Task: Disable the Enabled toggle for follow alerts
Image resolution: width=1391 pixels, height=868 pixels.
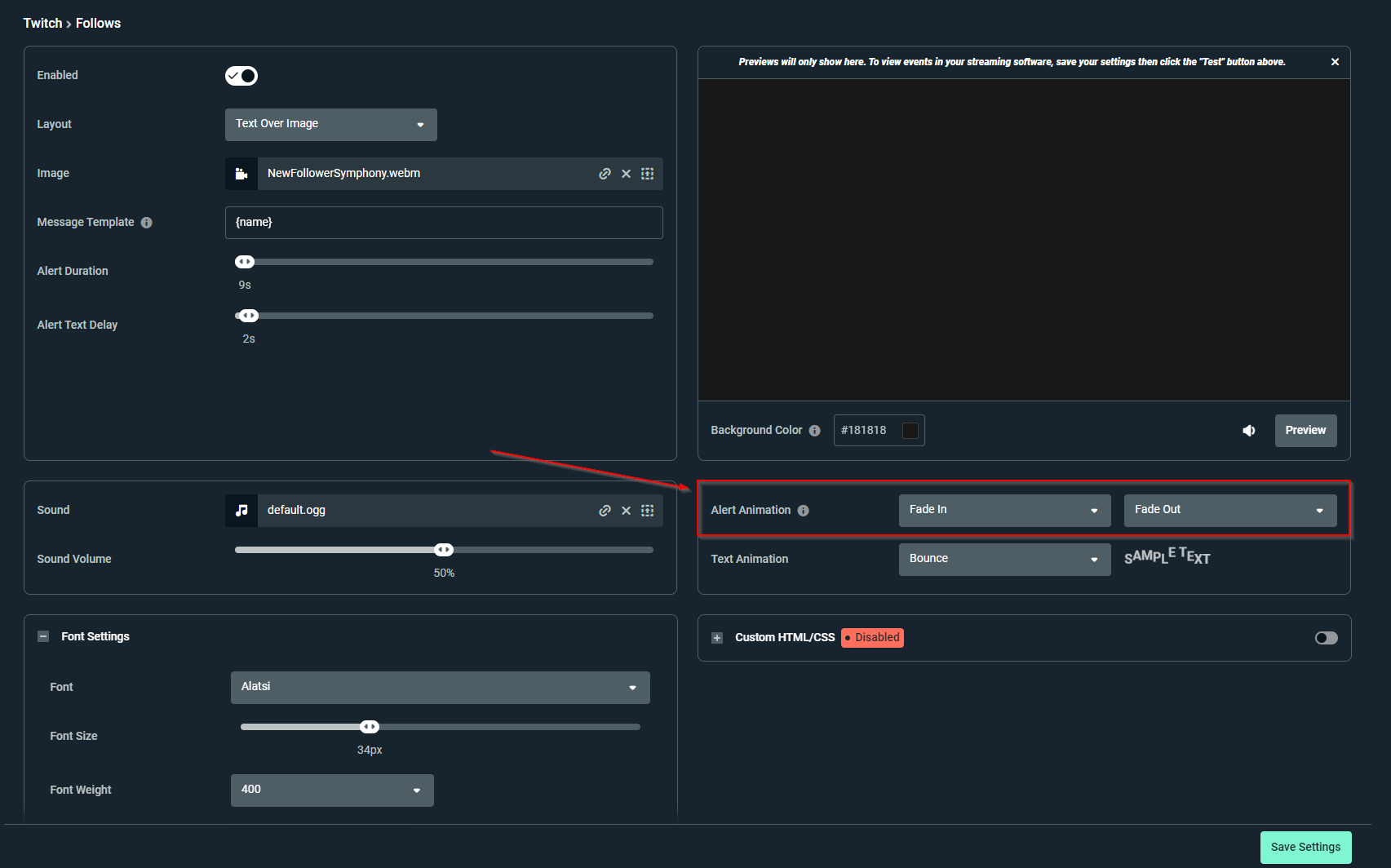Action: click(x=241, y=75)
